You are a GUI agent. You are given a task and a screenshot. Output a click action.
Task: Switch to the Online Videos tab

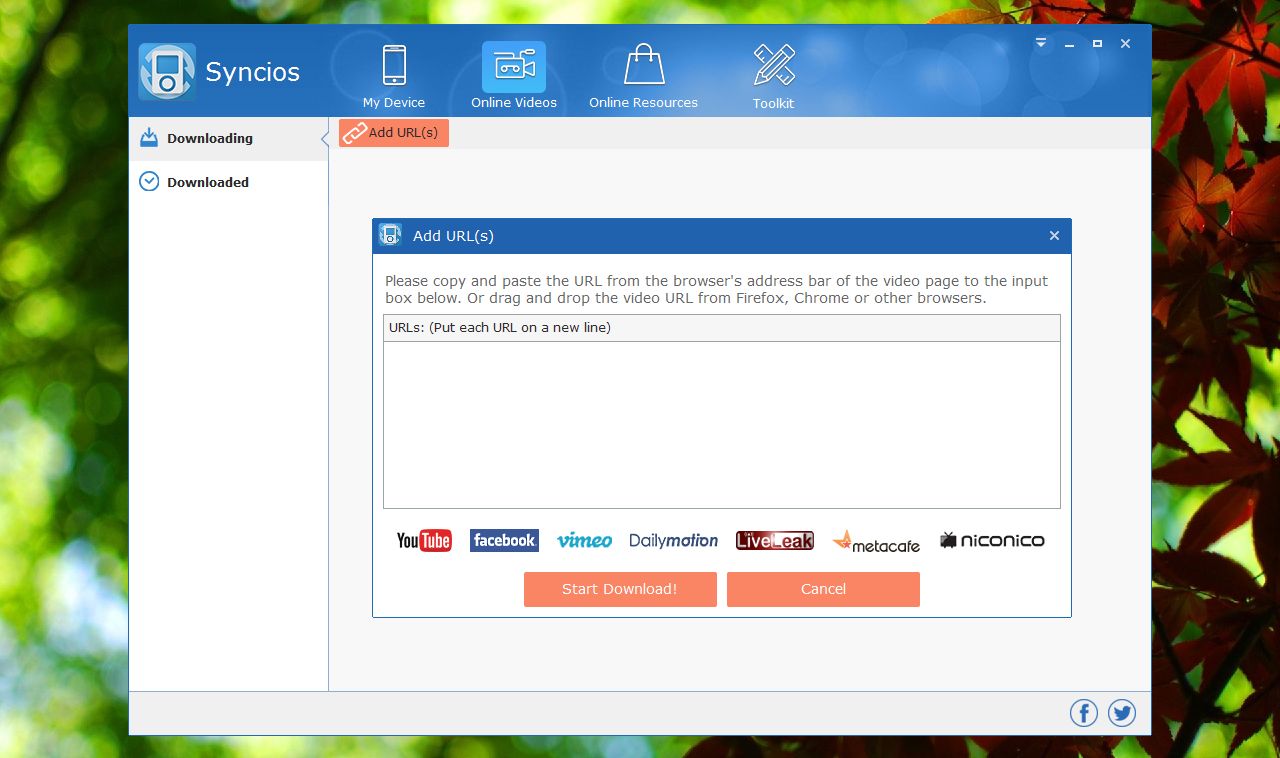coord(514,76)
